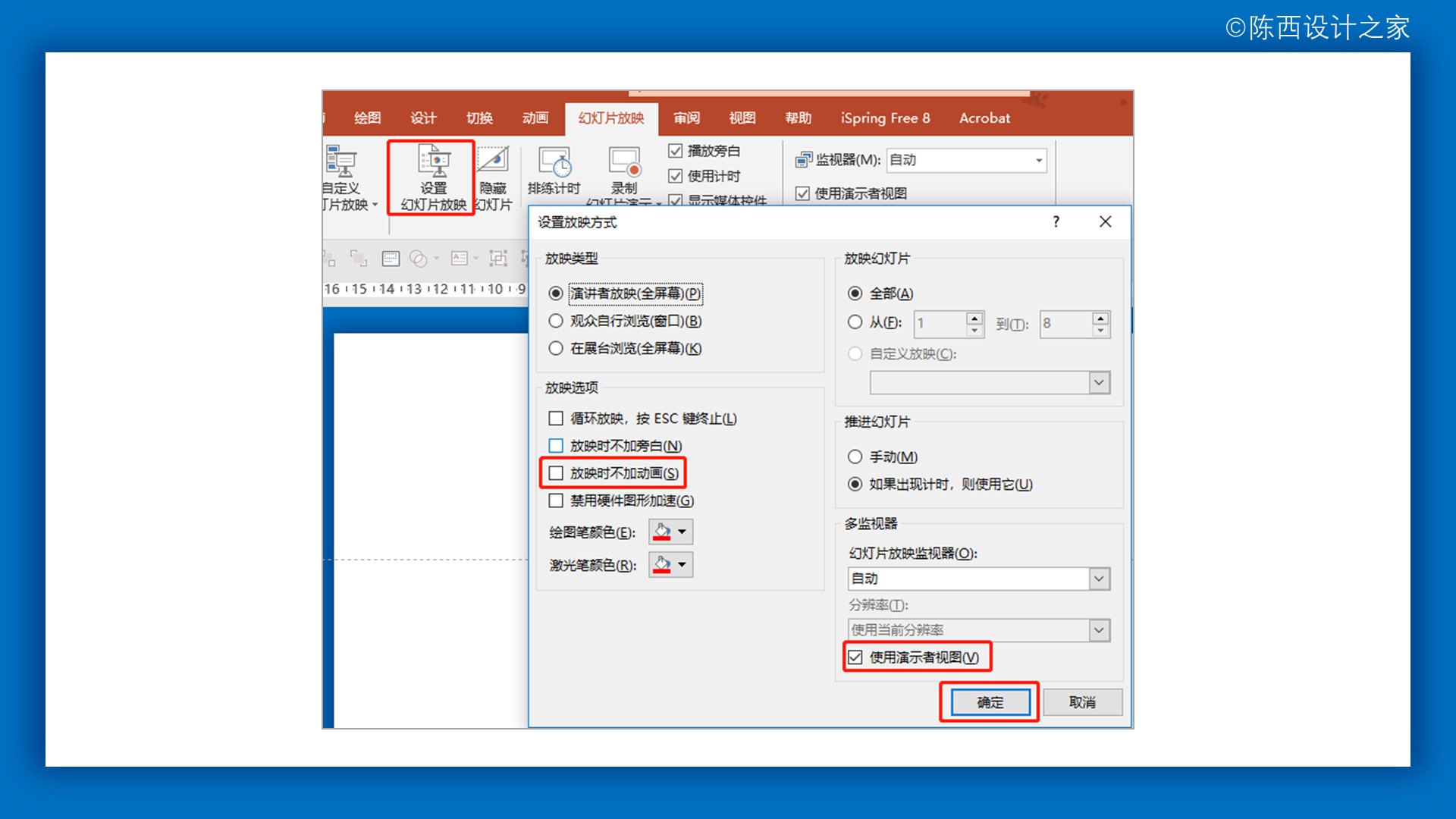The image size is (1456, 819).
Task: Open text box dropdown arrow in quick toolbar
Action: pos(475,259)
